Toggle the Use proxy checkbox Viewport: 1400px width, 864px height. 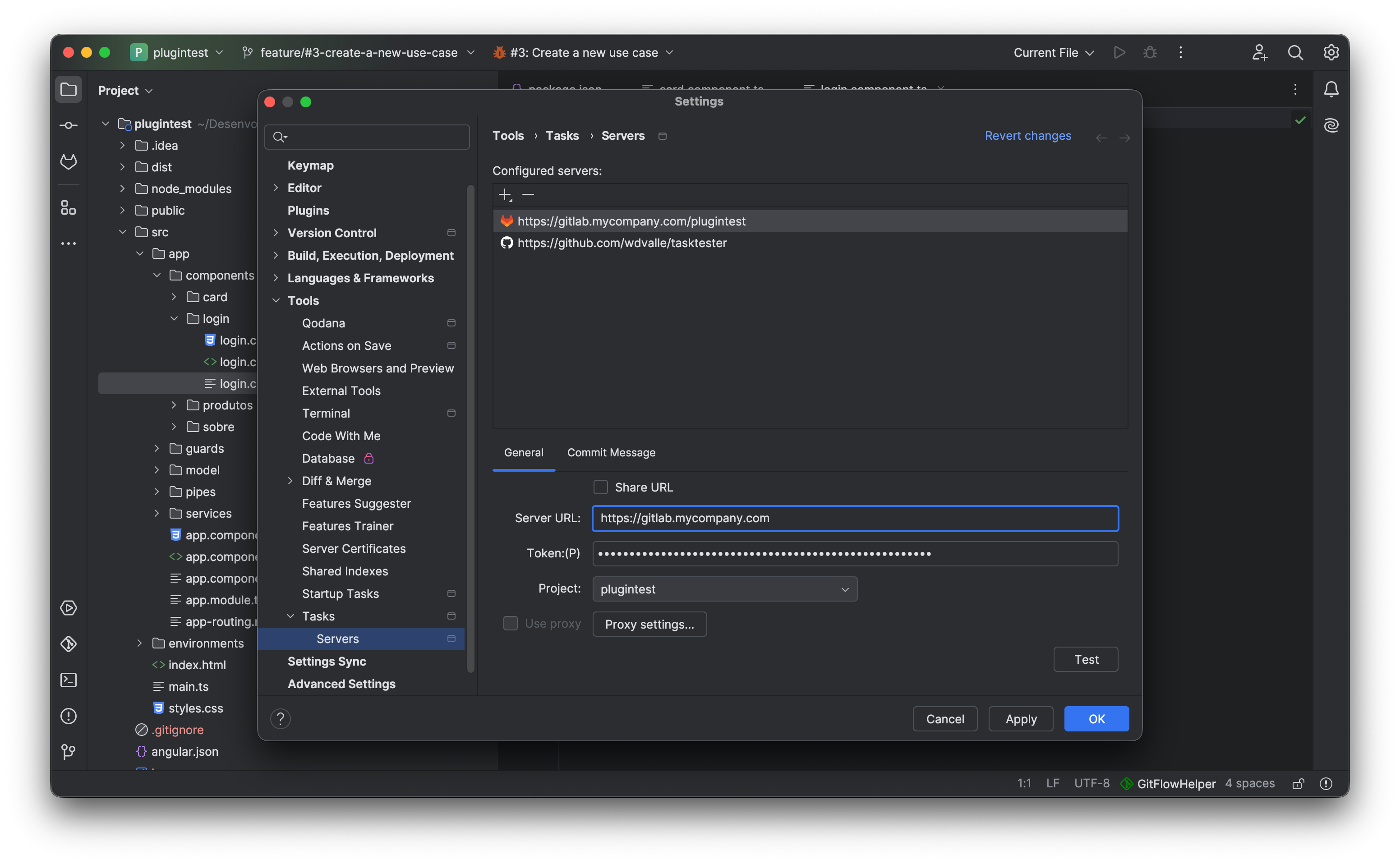tap(510, 623)
